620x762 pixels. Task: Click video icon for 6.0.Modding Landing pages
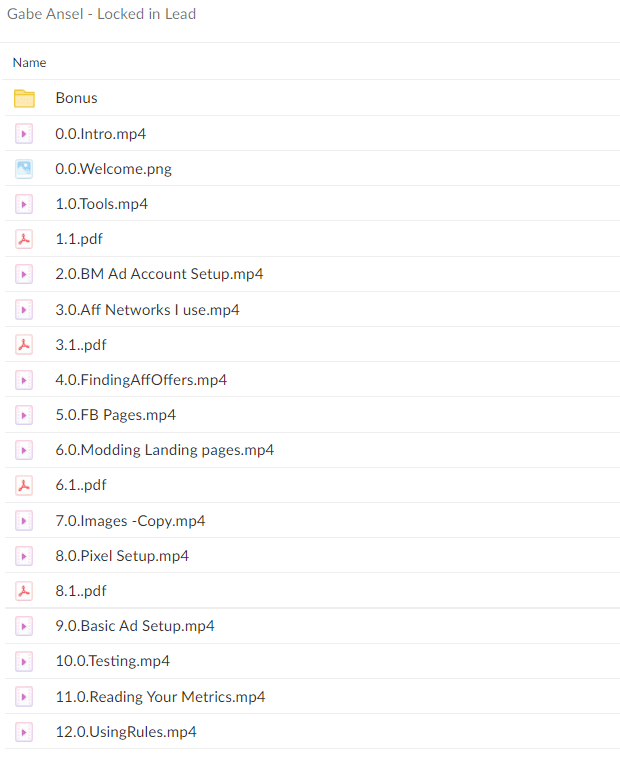tap(24, 450)
